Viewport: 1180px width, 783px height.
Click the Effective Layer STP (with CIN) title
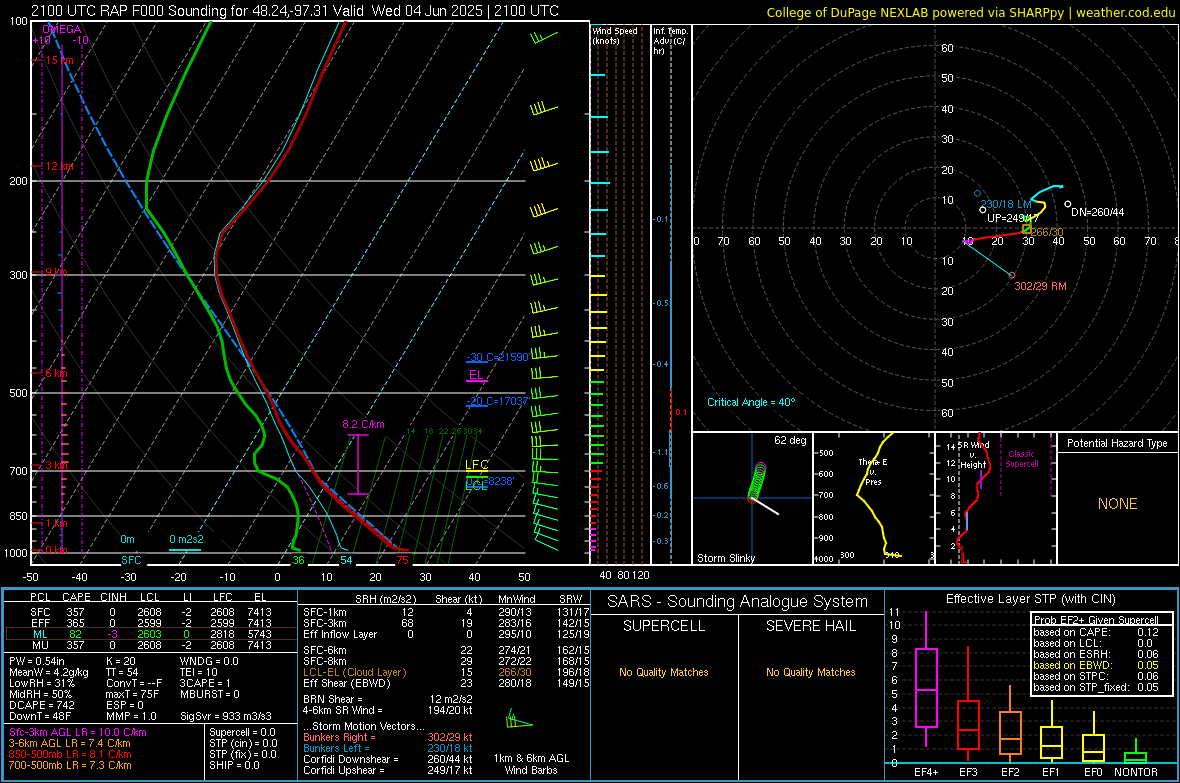(x=1030, y=599)
